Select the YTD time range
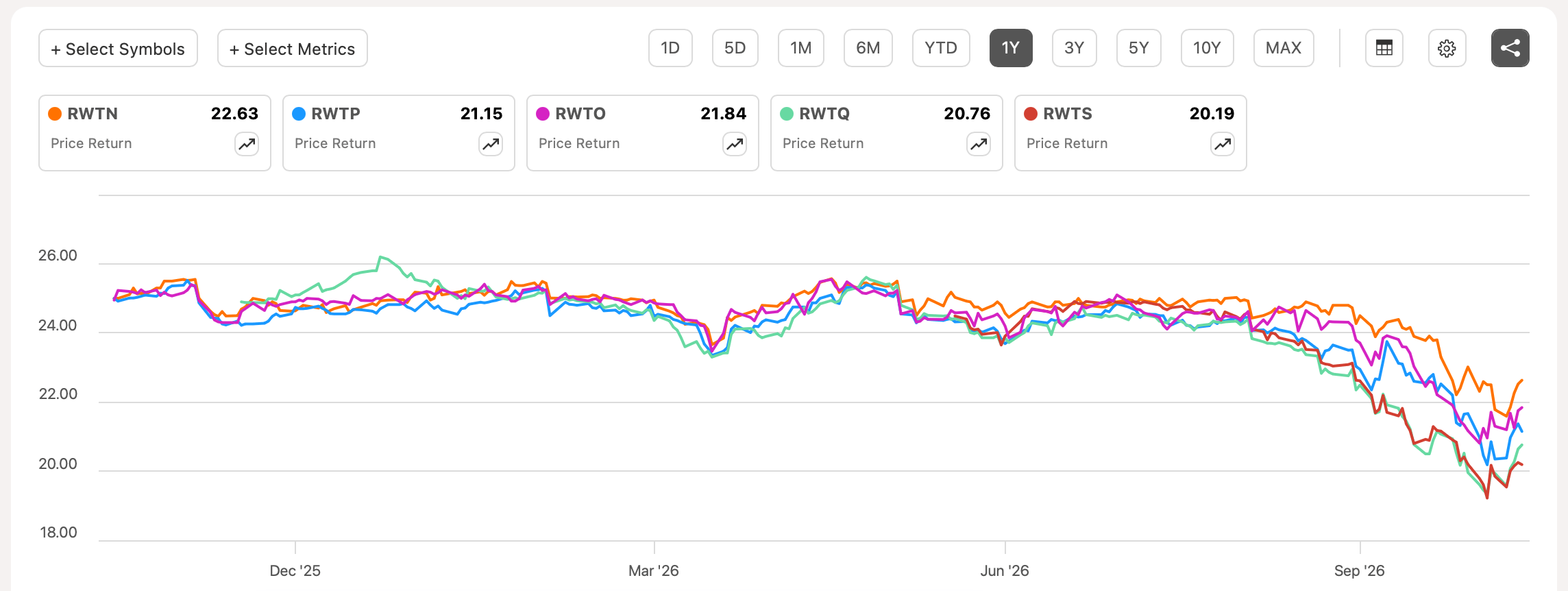 941,48
